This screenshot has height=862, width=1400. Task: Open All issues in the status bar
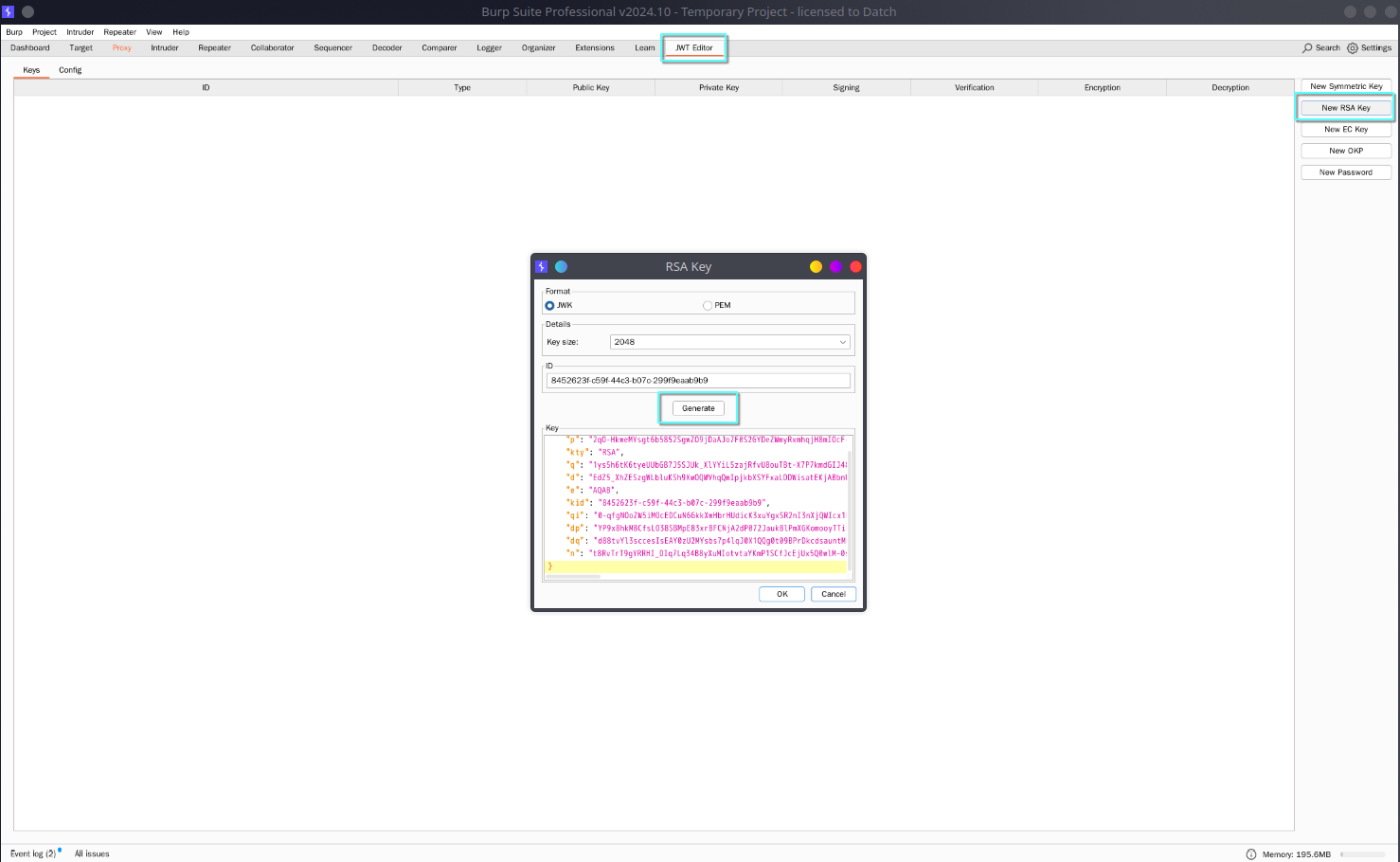92,853
